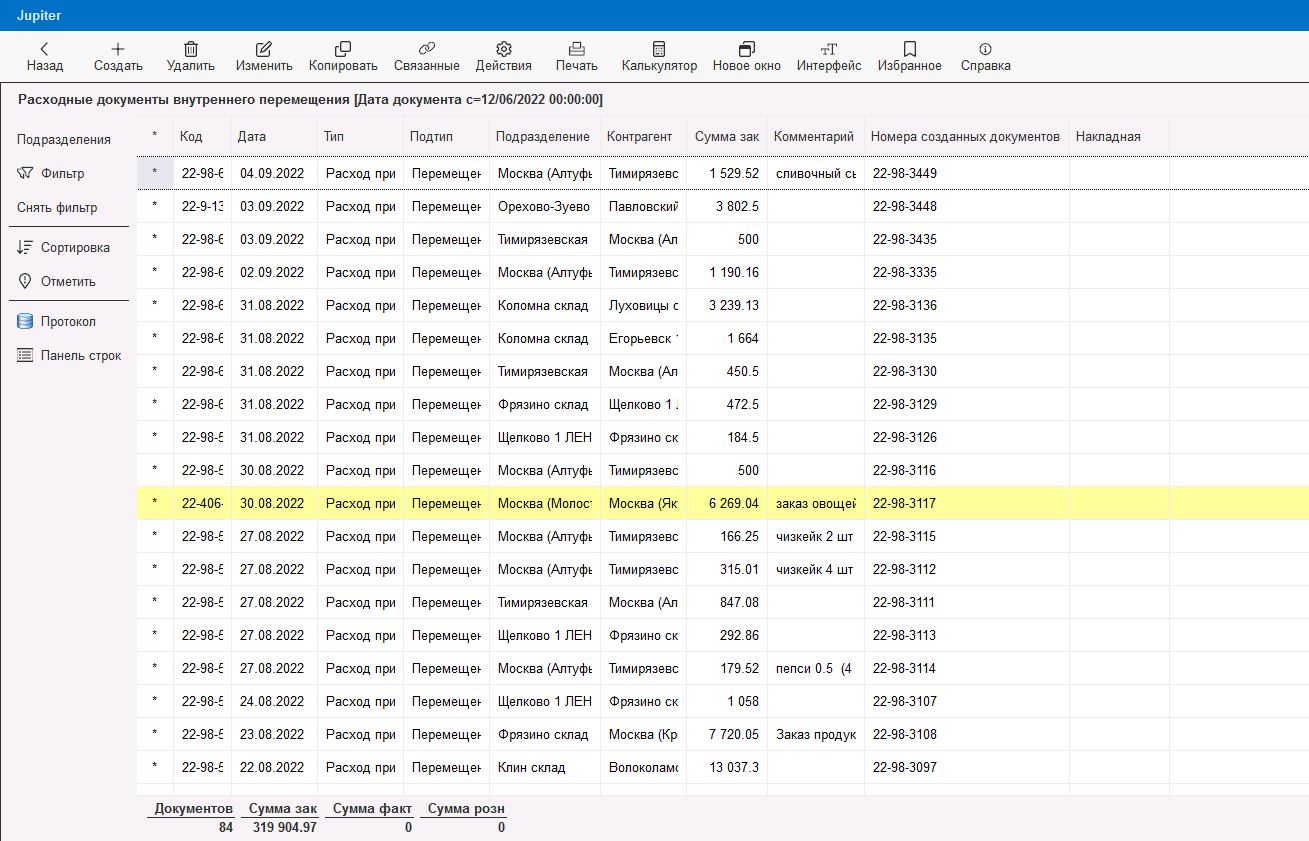The width and height of the screenshot is (1309, 841).
Task: Use Отметить marker in sidebar
Action: click(x=56, y=281)
